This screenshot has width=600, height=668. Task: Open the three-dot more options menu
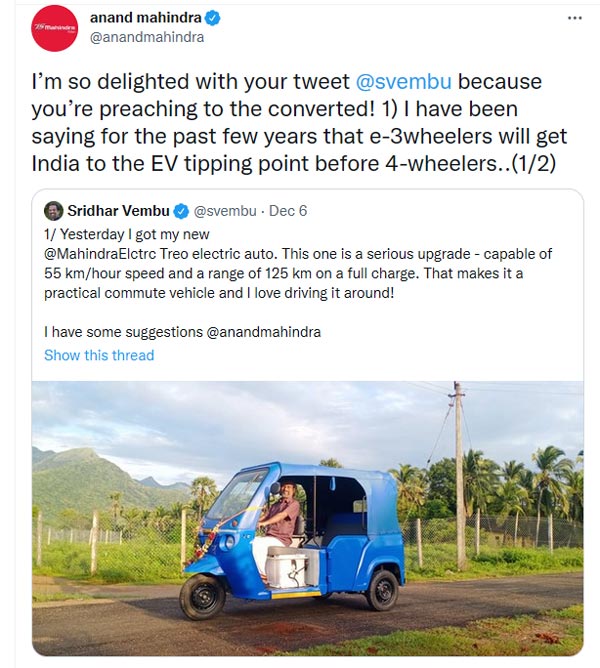coord(574,19)
